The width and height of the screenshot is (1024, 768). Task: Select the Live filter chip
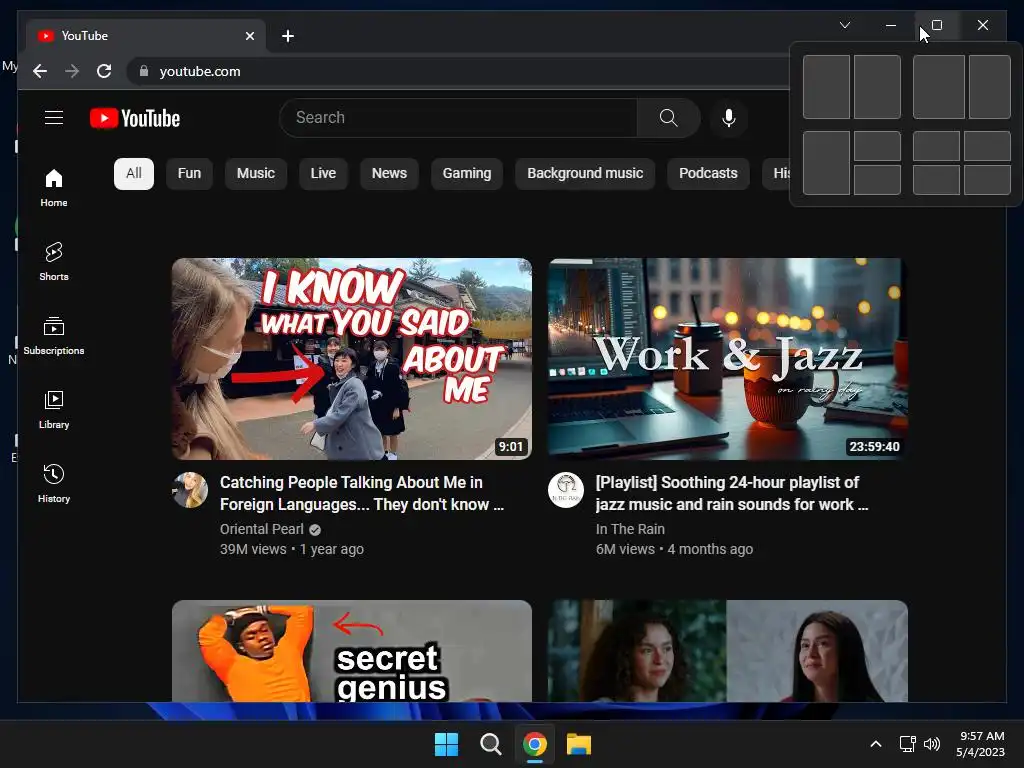[x=323, y=174]
